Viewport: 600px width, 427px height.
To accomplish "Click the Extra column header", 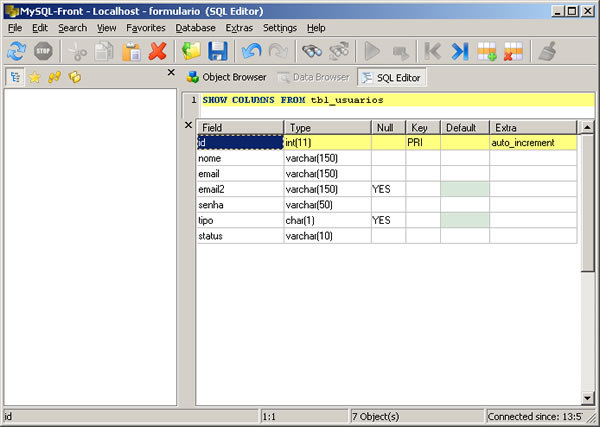I will click(x=533, y=127).
